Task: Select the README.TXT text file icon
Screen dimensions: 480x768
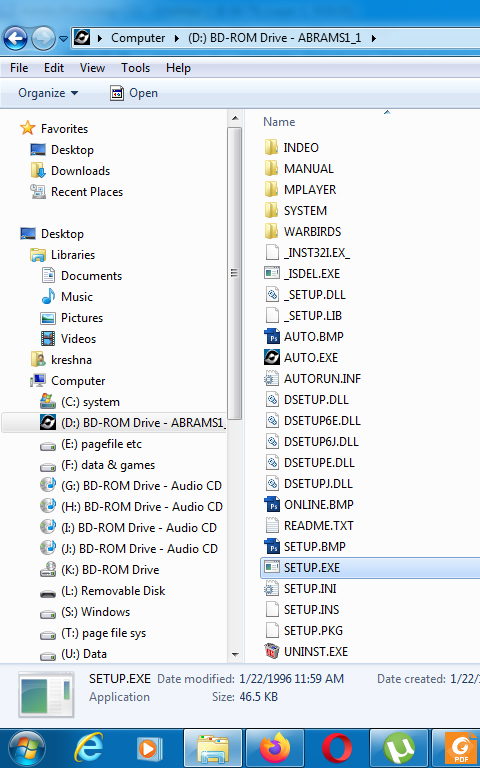Action: click(271, 526)
